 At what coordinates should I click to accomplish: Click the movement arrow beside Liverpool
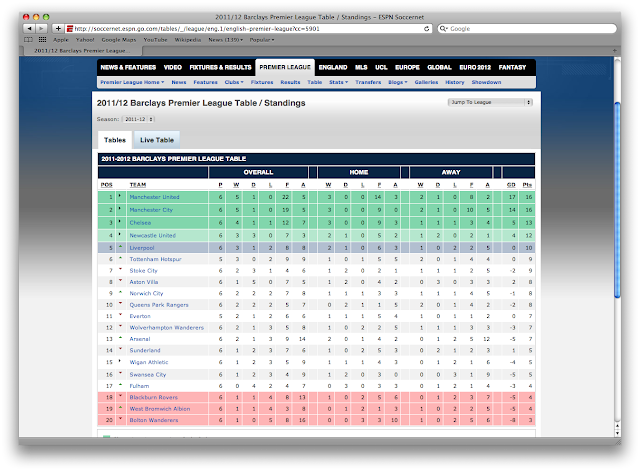(x=120, y=247)
